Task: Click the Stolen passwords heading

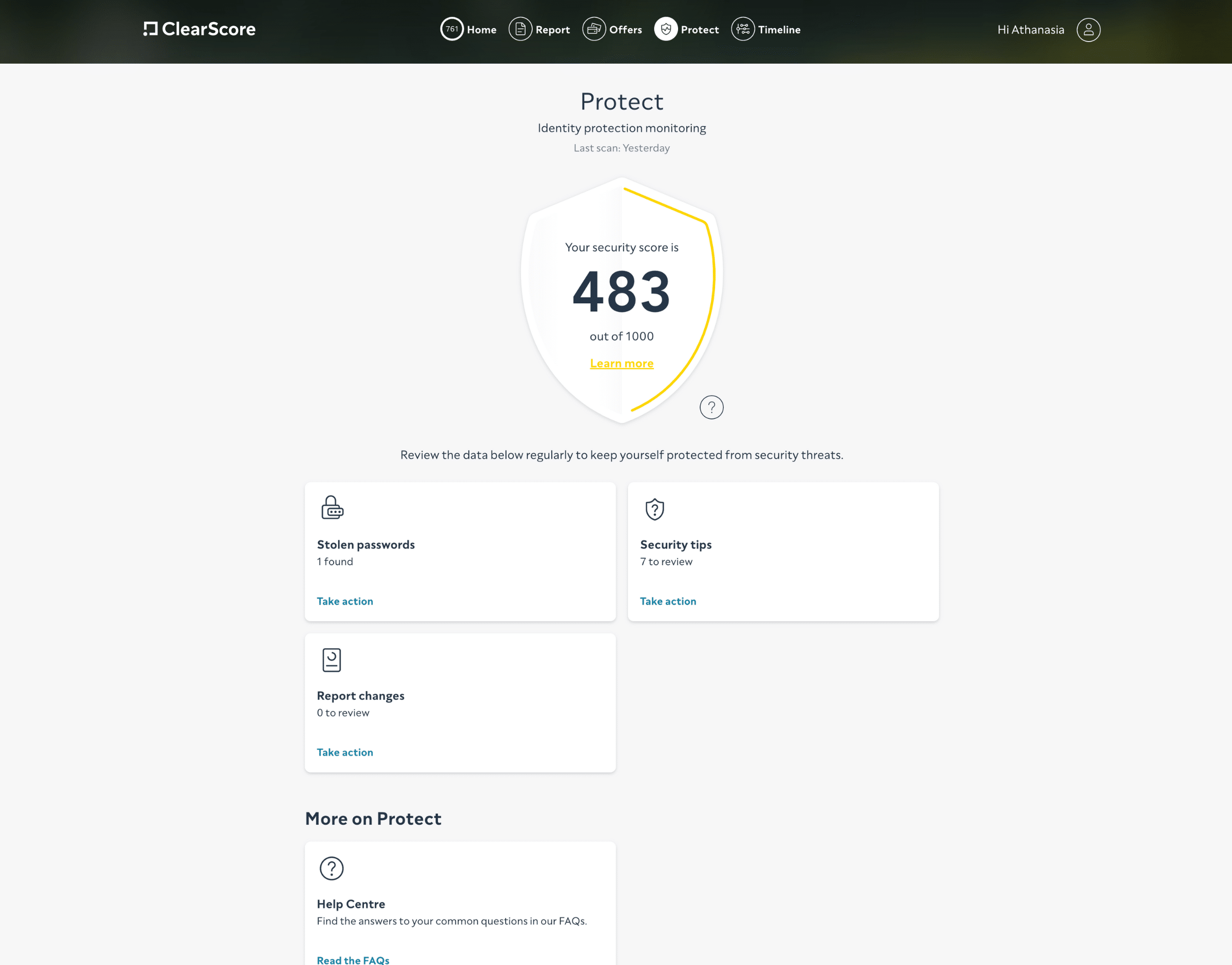Action: pos(365,545)
